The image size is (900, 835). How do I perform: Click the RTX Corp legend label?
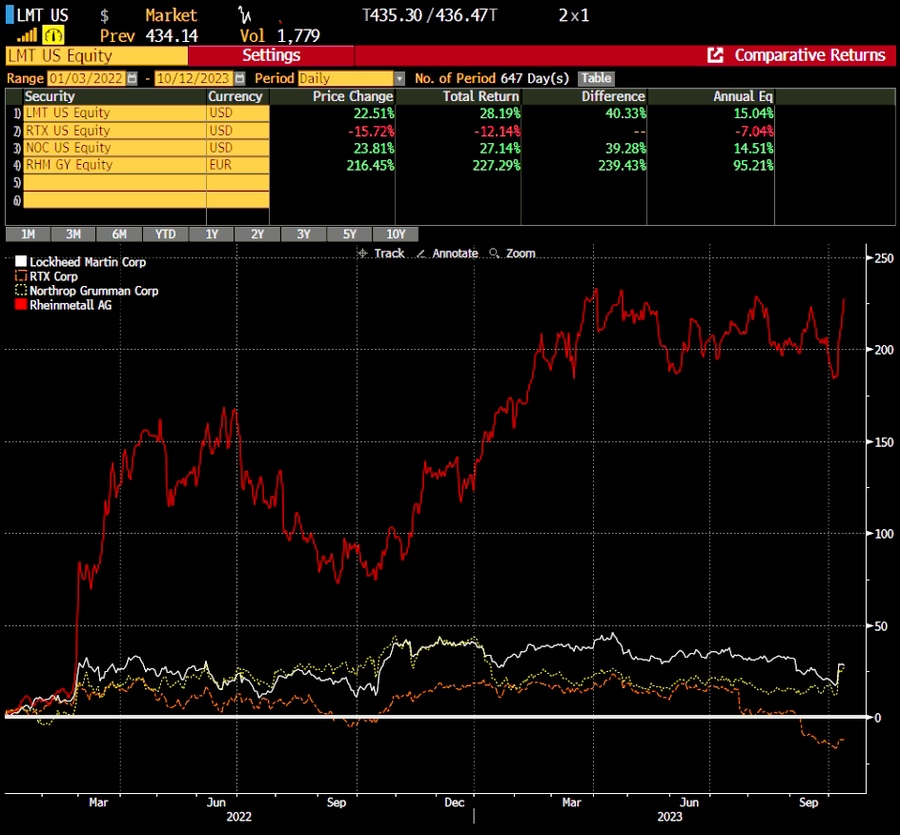[53, 276]
